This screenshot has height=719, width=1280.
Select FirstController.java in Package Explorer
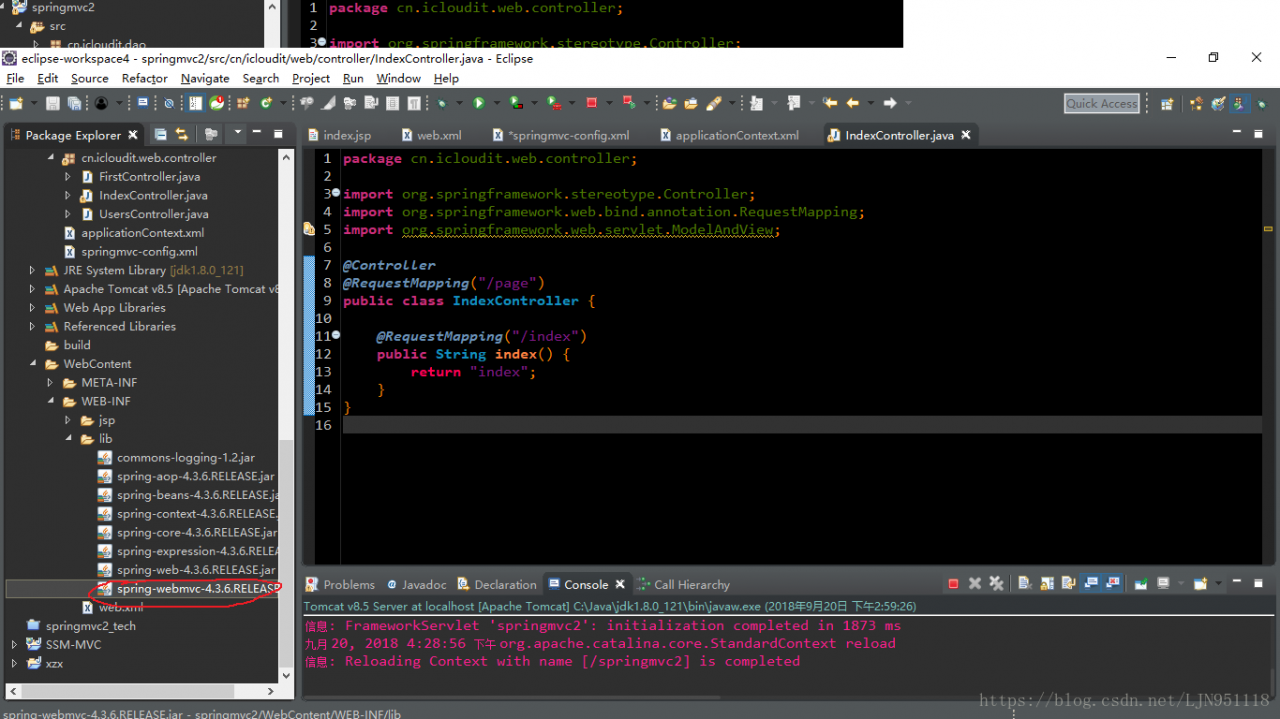(x=149, y=177)
